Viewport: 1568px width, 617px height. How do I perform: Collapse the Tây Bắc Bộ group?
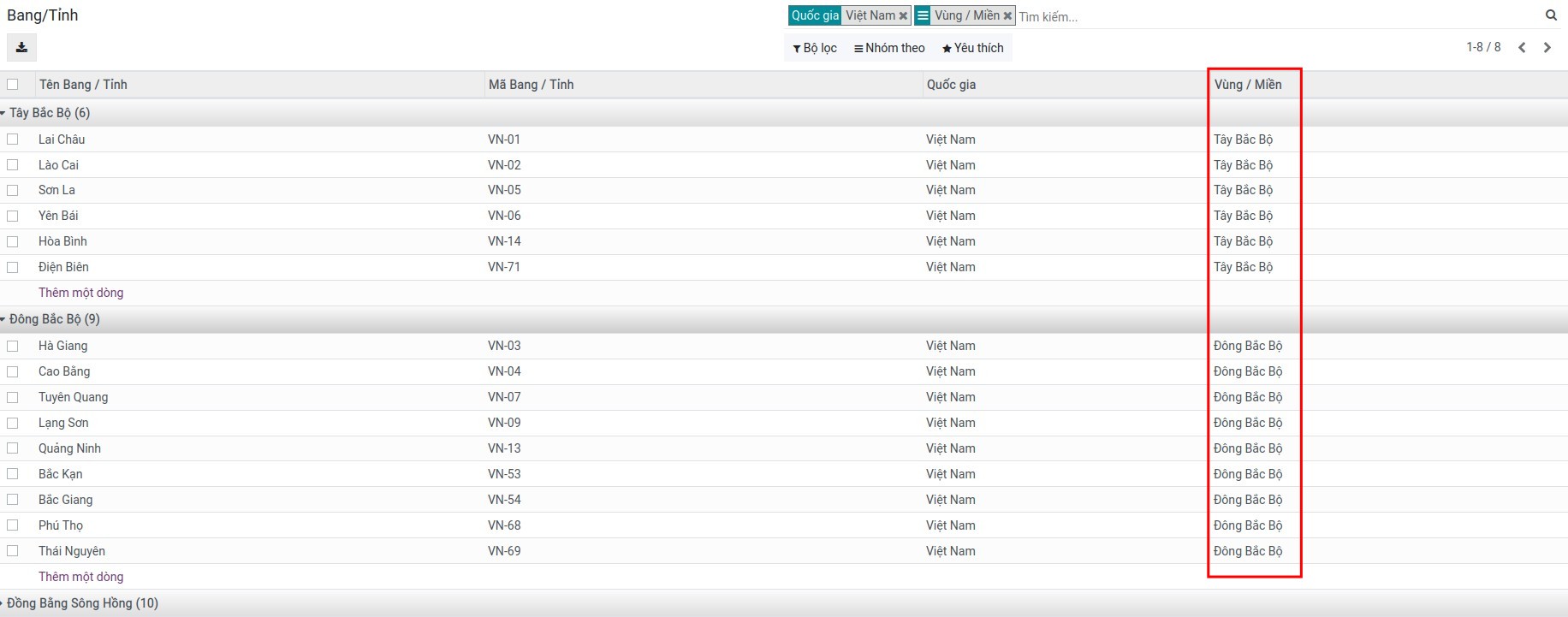click(49, 113)
